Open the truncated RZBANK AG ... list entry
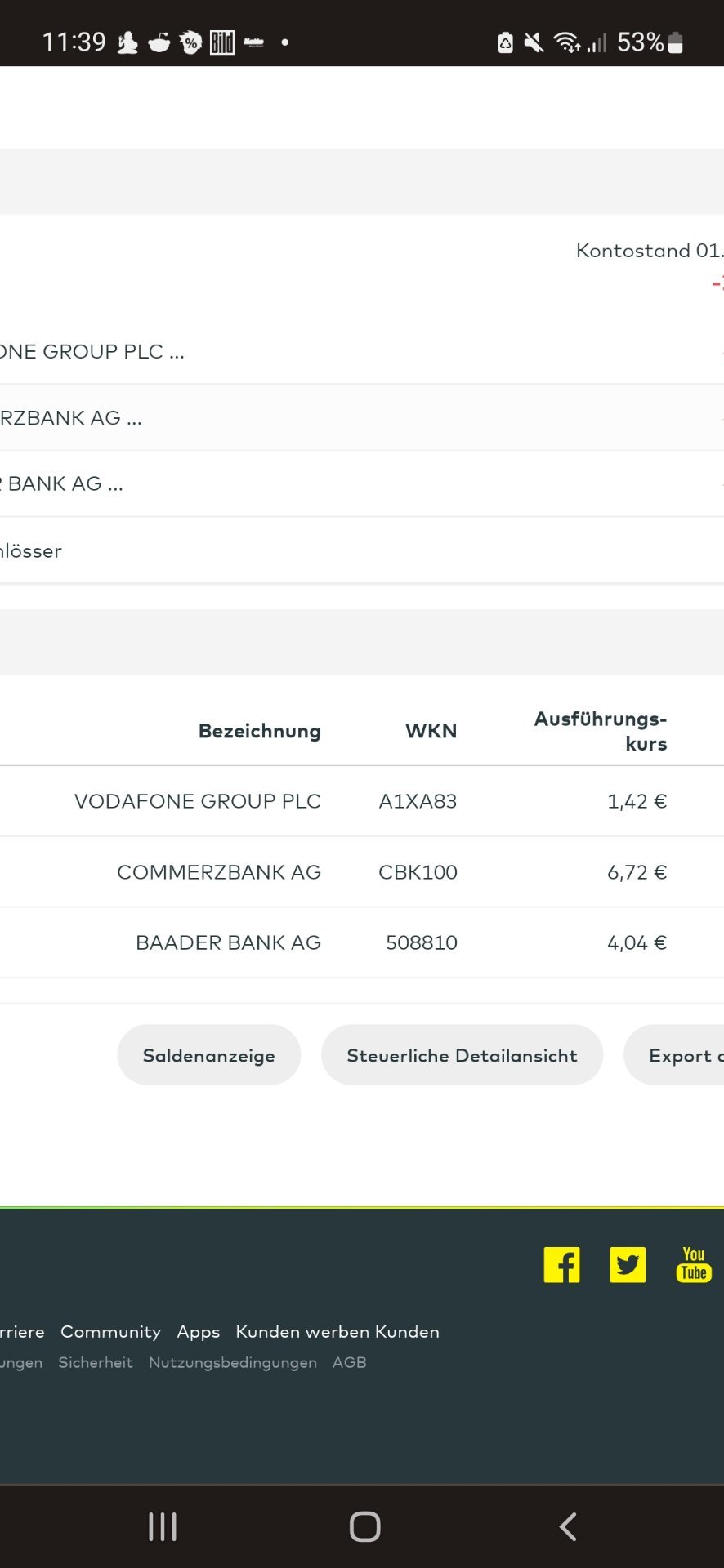Screen dimensions: 724x1568 point(71,417)
